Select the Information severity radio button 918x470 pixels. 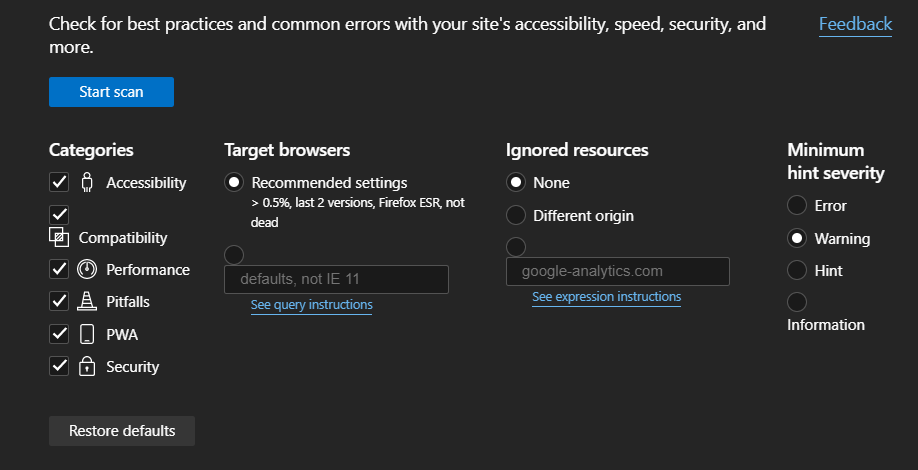pyautogui.click(x=797, y=302)
